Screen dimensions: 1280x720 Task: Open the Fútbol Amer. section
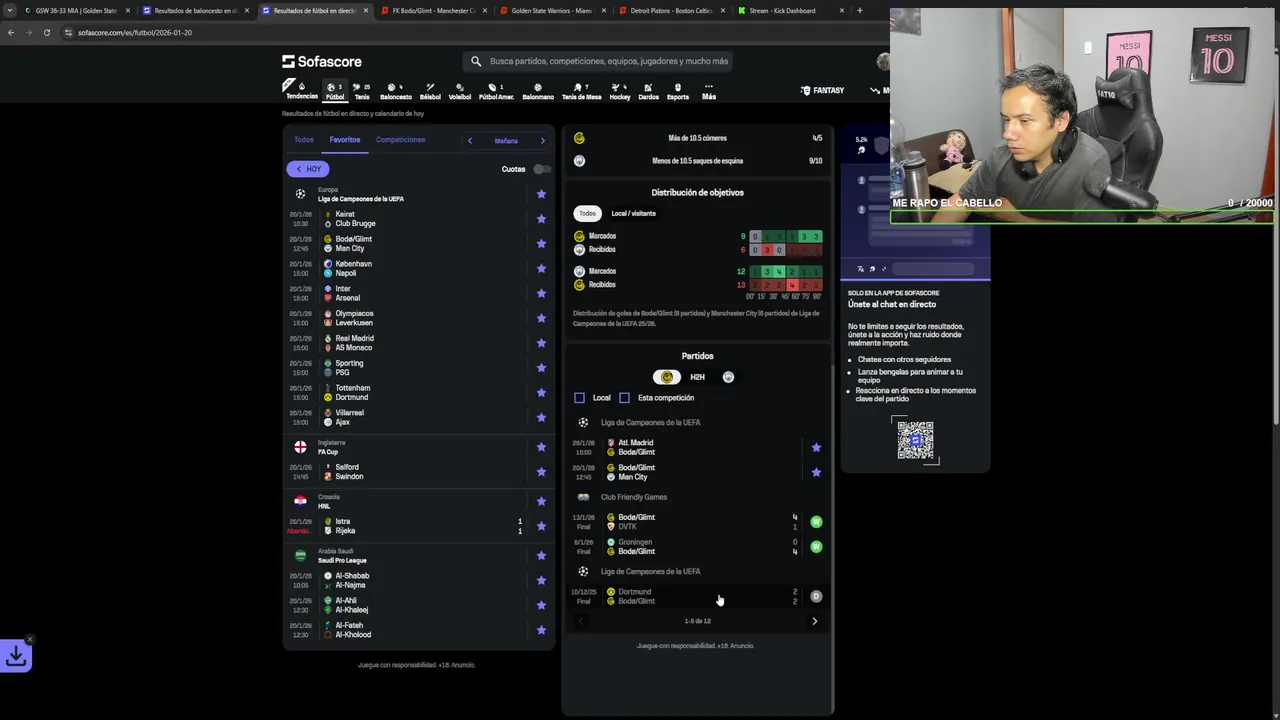[x=496, y=90]
